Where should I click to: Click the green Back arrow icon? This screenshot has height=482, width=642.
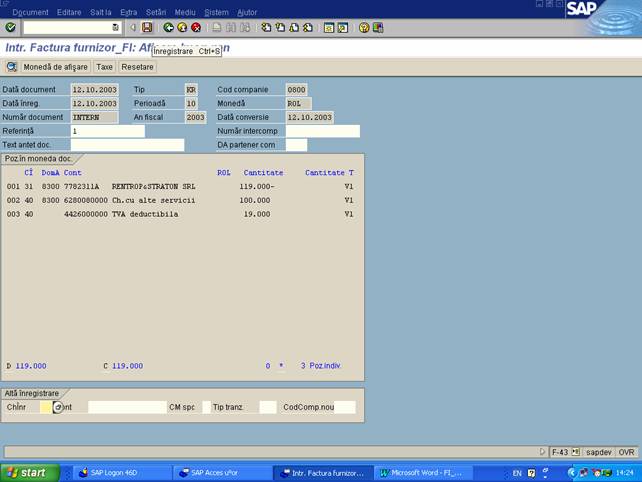click(x=168, y=28)
